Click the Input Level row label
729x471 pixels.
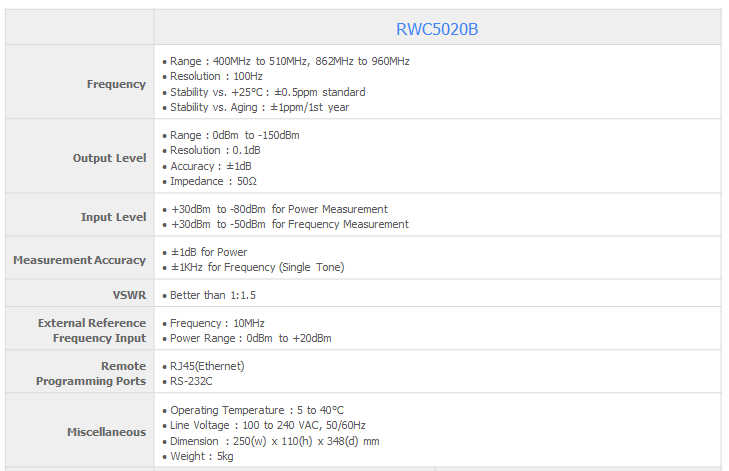click(x=113, y=217)
